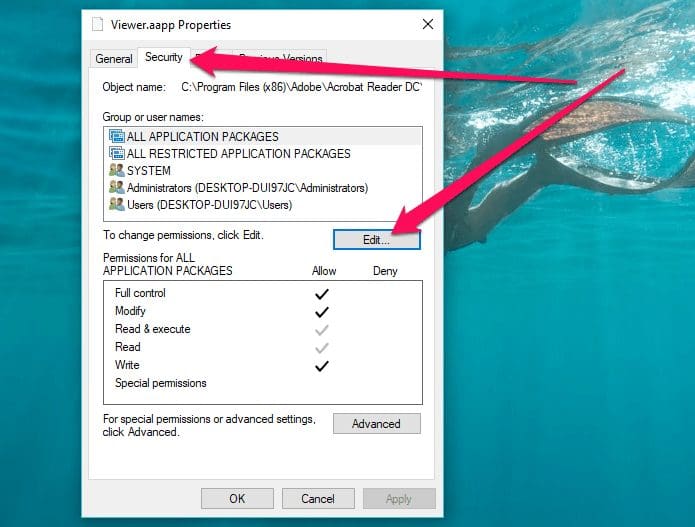Screen dimensions: 695x527
Task: Click the Write Allow checkmark
Action: [322, 366]
